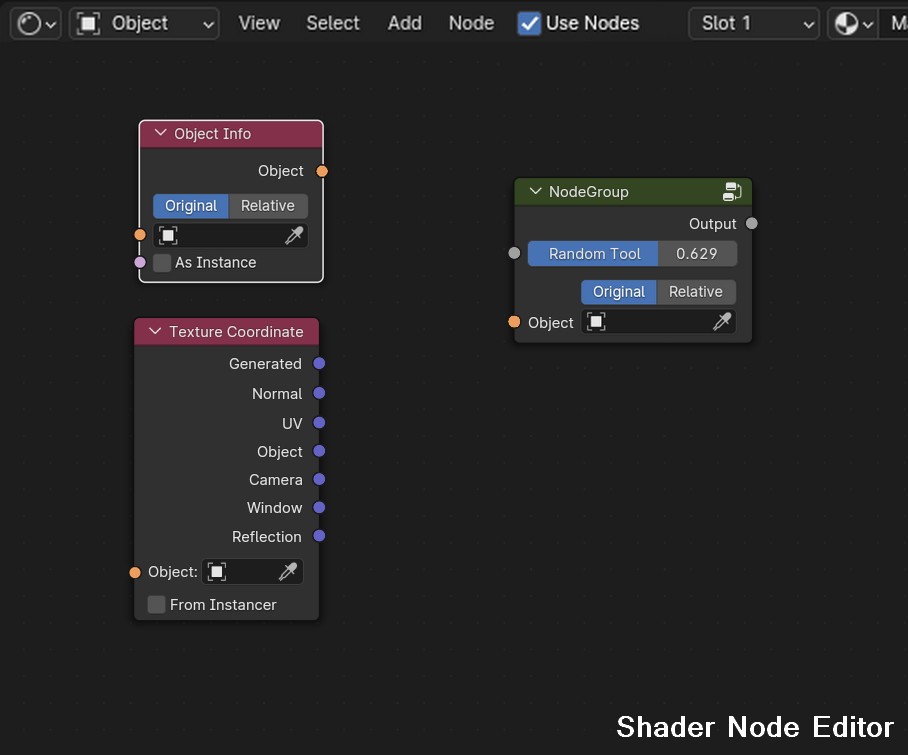
Task: Open the Add menu
Action: (405, 23)
